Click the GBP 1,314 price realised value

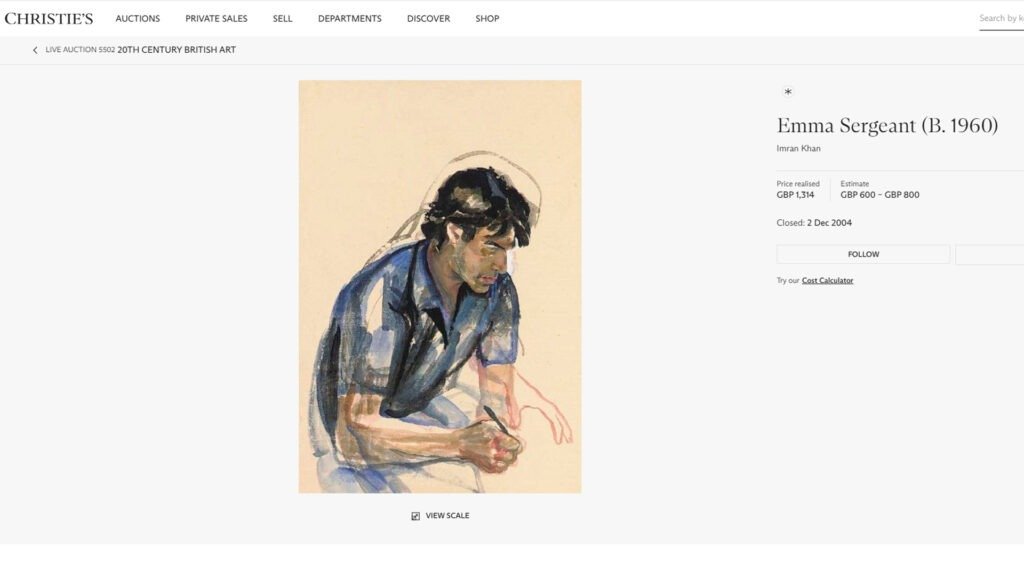[795, 195]
